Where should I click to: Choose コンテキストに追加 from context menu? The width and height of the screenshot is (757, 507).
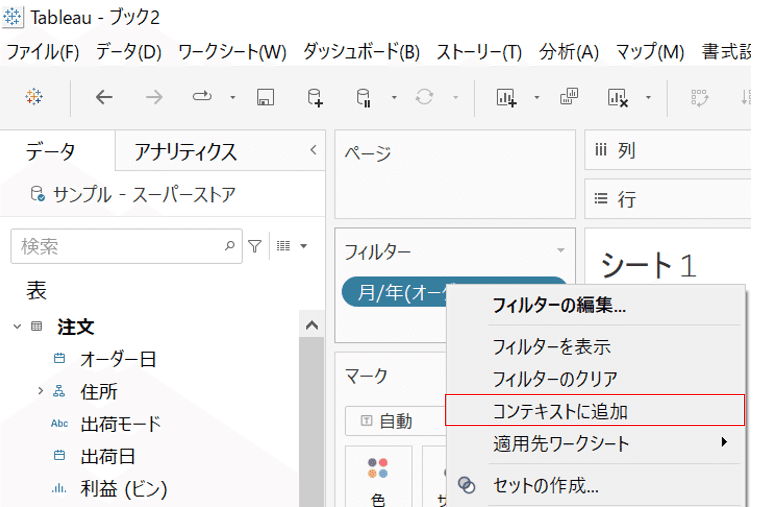[595, 410]
